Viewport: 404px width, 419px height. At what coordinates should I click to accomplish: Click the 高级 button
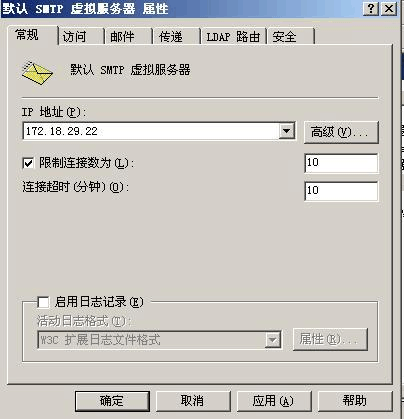point(341,132)
